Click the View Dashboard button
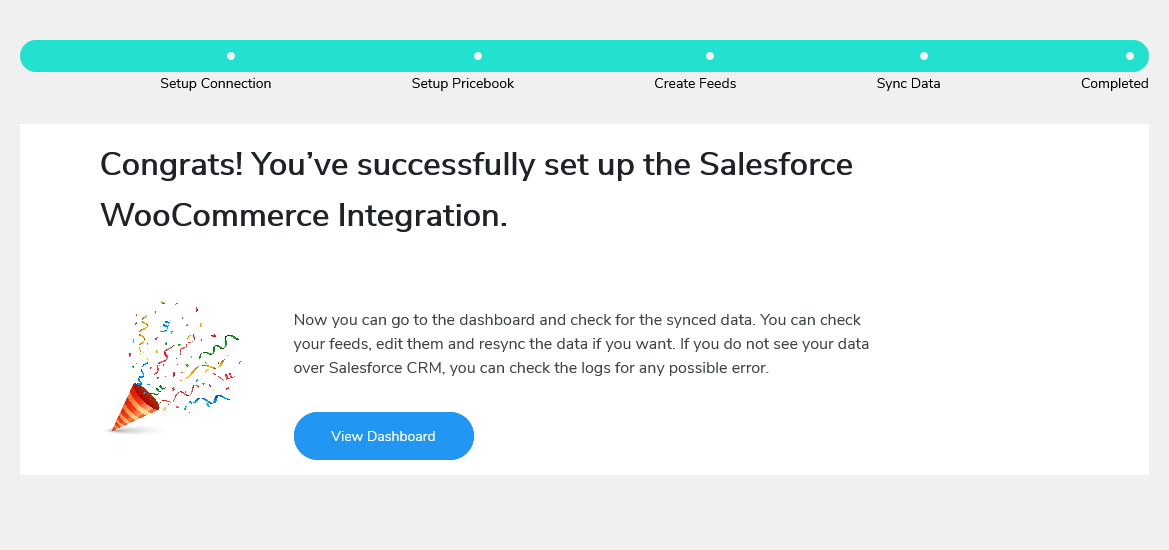 tap(383, 436)
